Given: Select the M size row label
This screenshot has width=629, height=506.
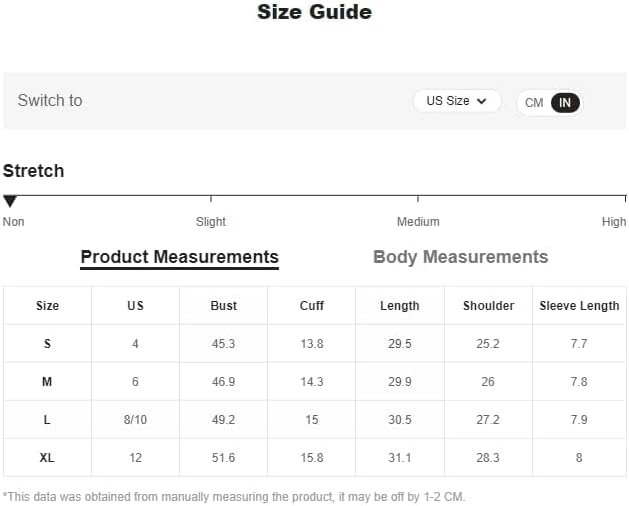Looking at the screenshot, I should 47,382.
